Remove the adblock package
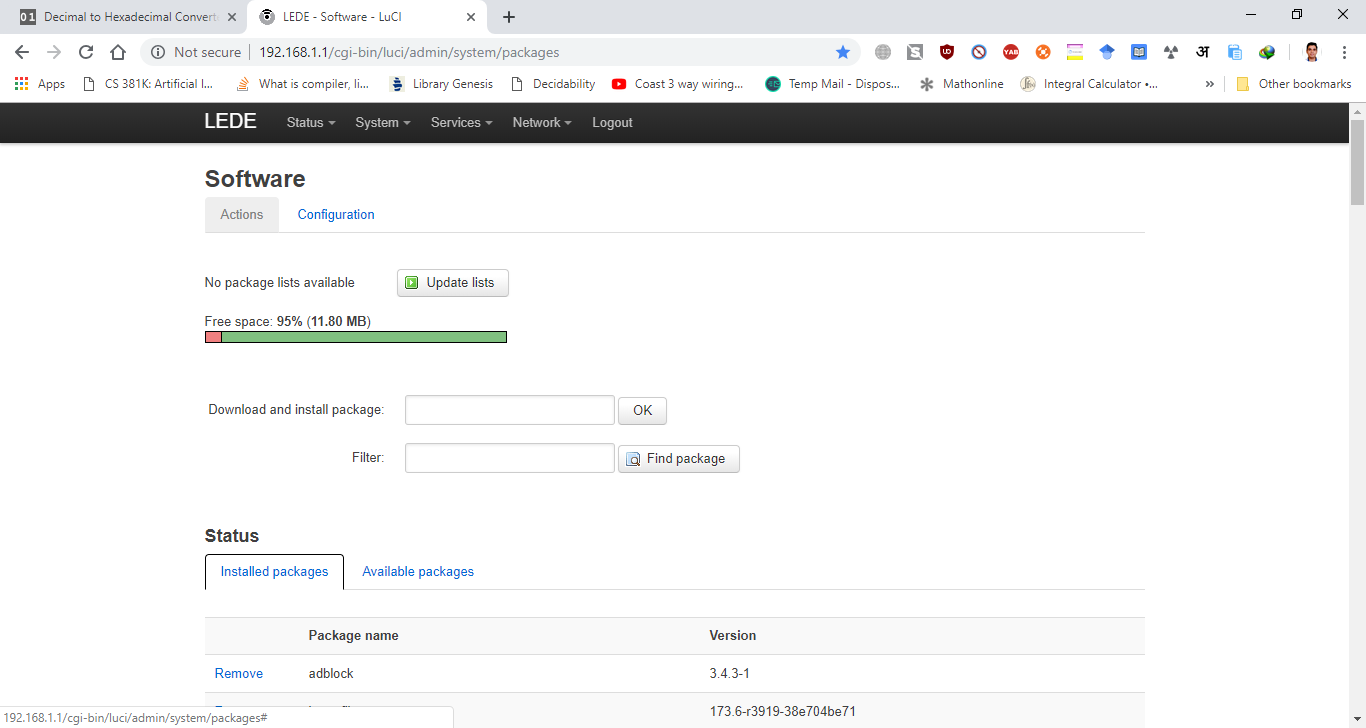The image size is (1366, 728). [239, 673]
